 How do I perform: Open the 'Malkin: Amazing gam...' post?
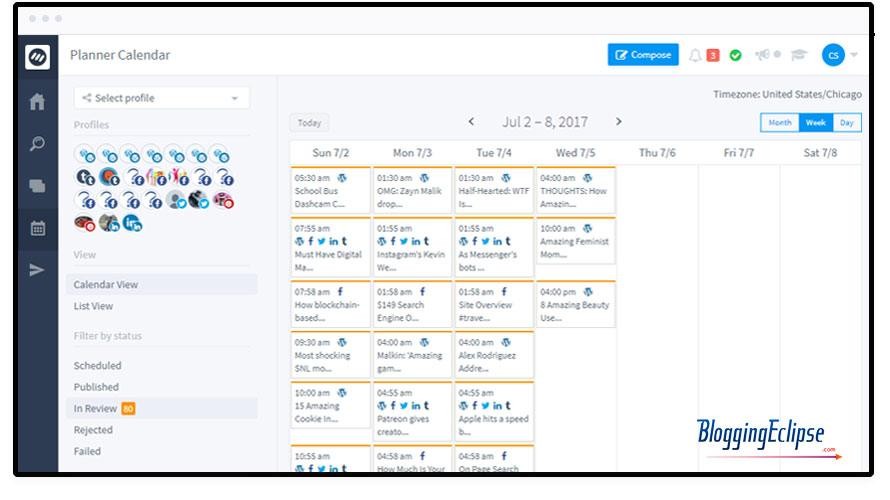tap(413, 355)
